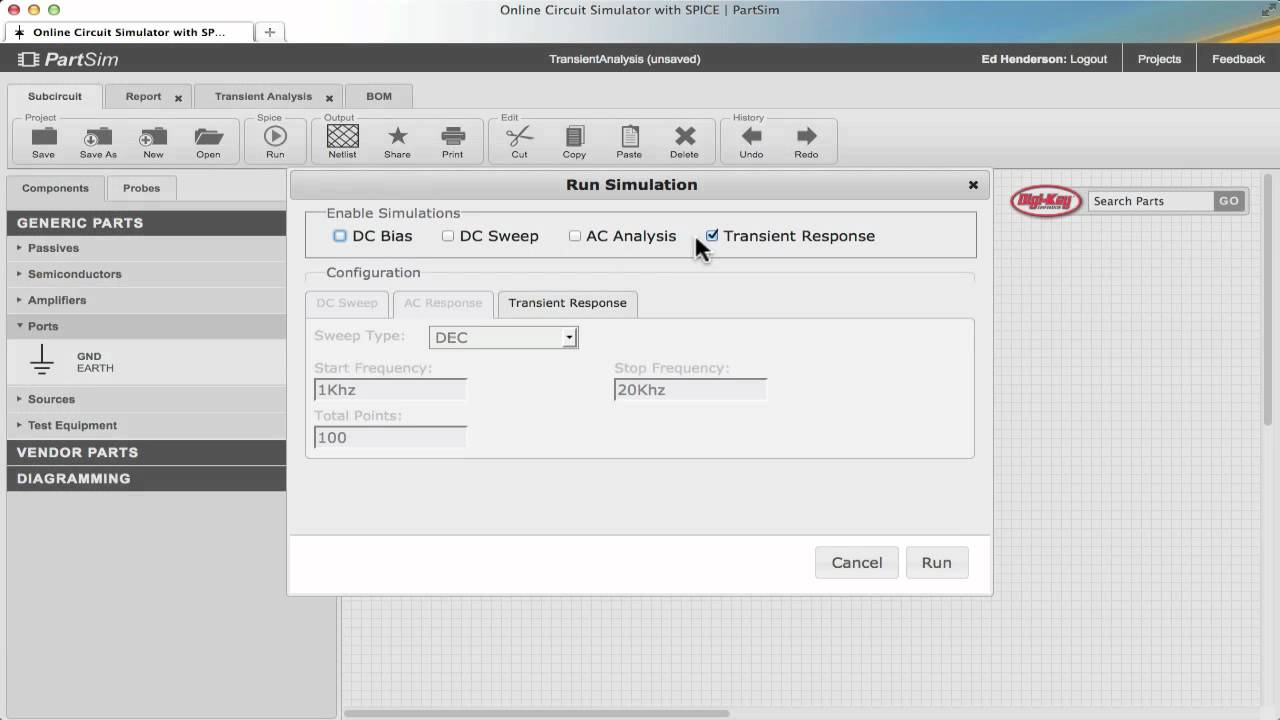Expand the Amplifiers category
Viewport: 1280px width, 720px height.
click(x=146, y=300)
